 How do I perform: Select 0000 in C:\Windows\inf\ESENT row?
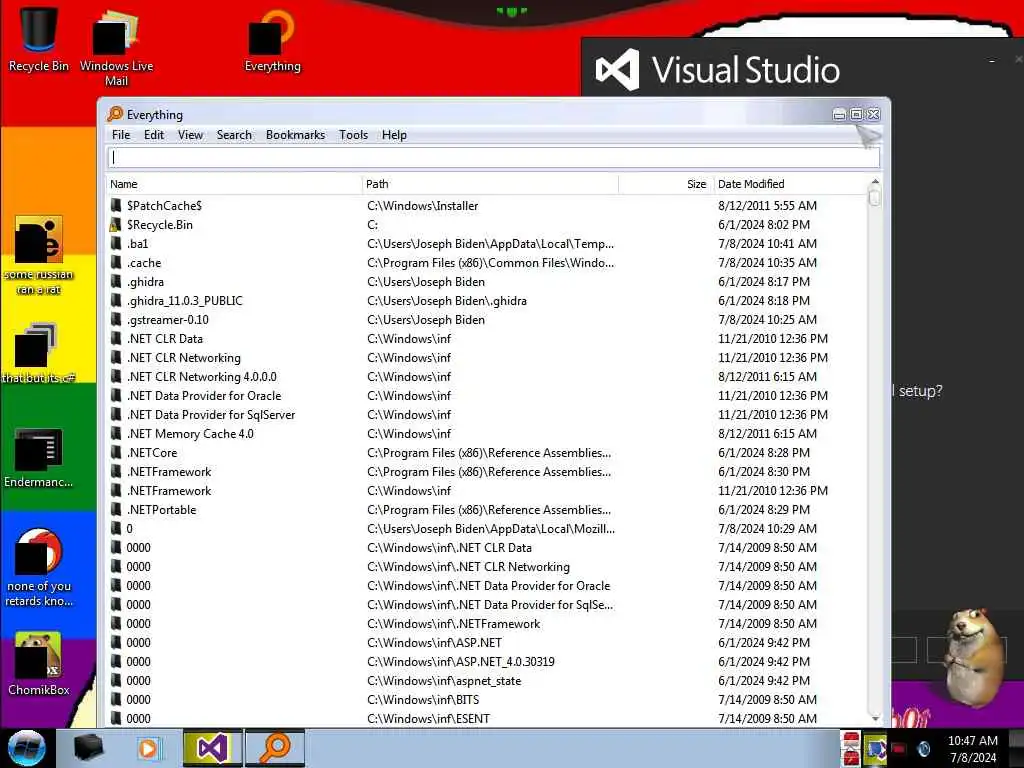point(487,718)
